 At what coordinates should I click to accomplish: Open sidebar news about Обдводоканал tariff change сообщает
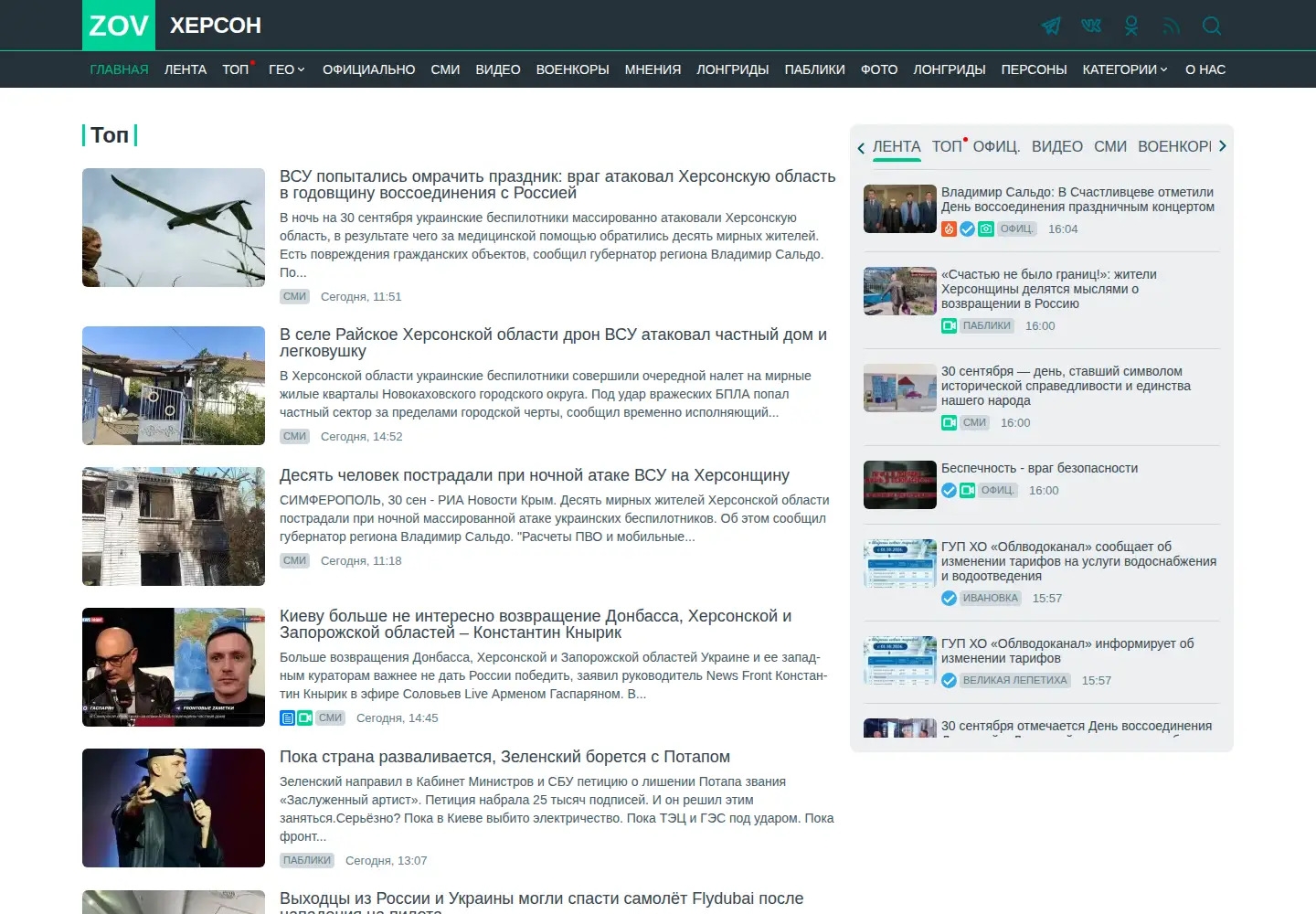[1078, 561]
